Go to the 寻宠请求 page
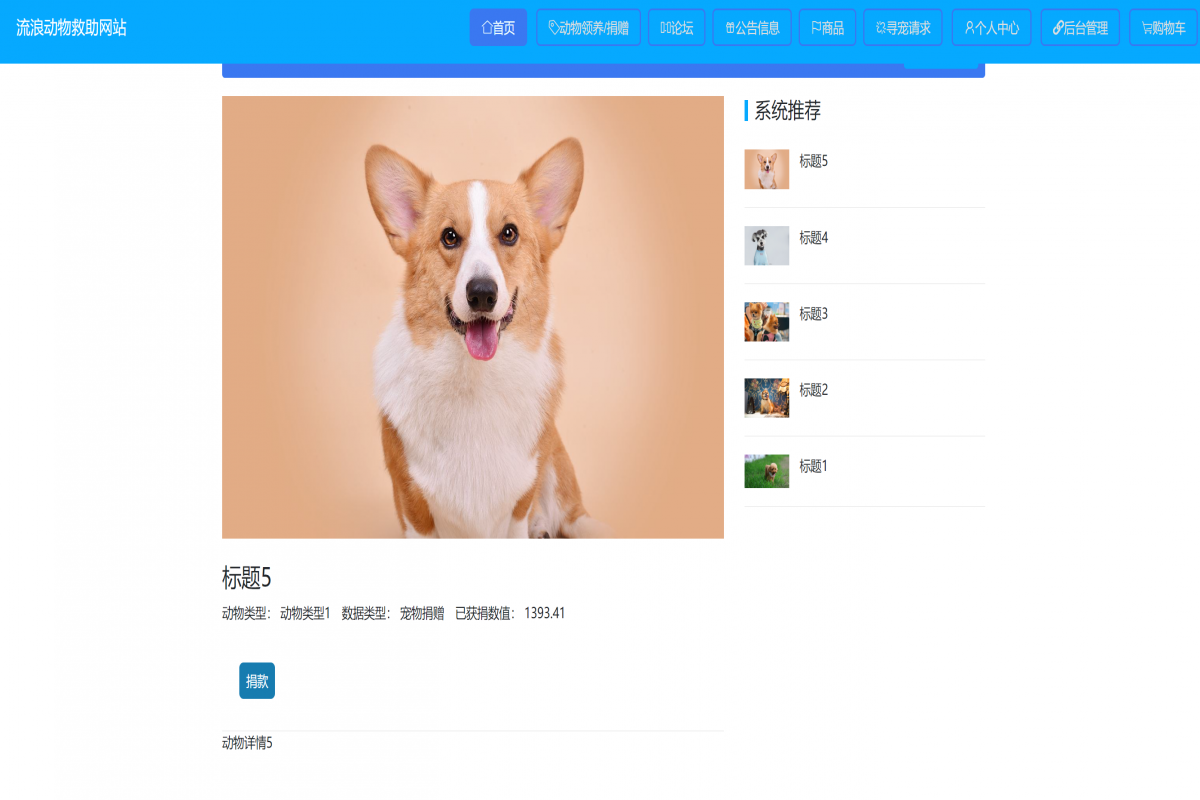 click(903, 27)
